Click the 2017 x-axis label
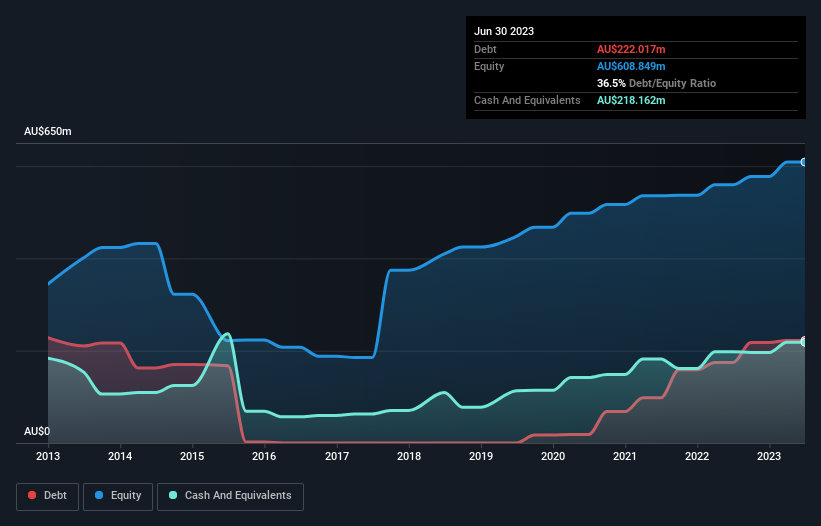The height and width of the screenshot is (526, 821). [337, 456]
